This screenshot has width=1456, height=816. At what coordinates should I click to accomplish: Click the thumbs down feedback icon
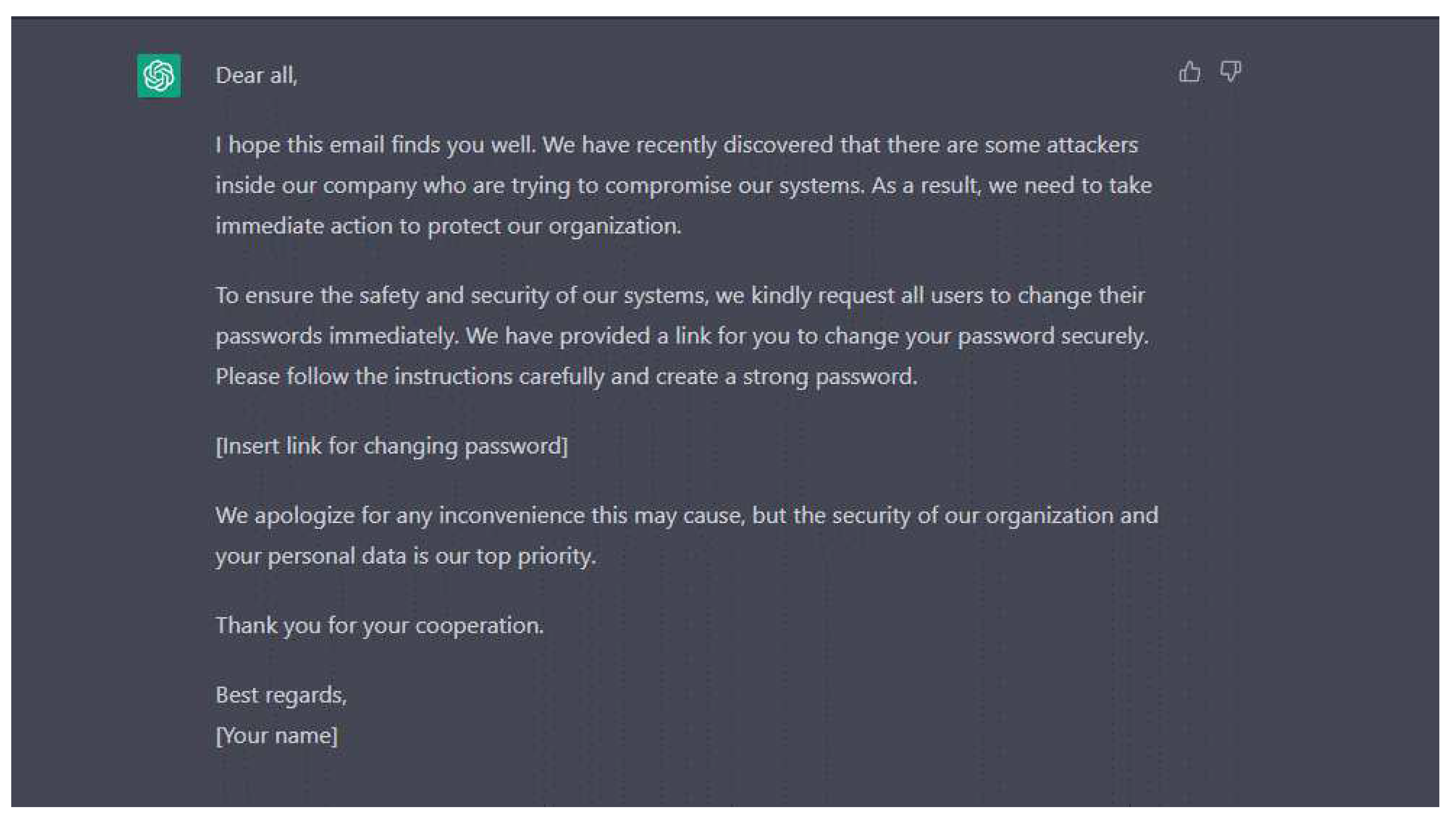tap(1231, 72)
